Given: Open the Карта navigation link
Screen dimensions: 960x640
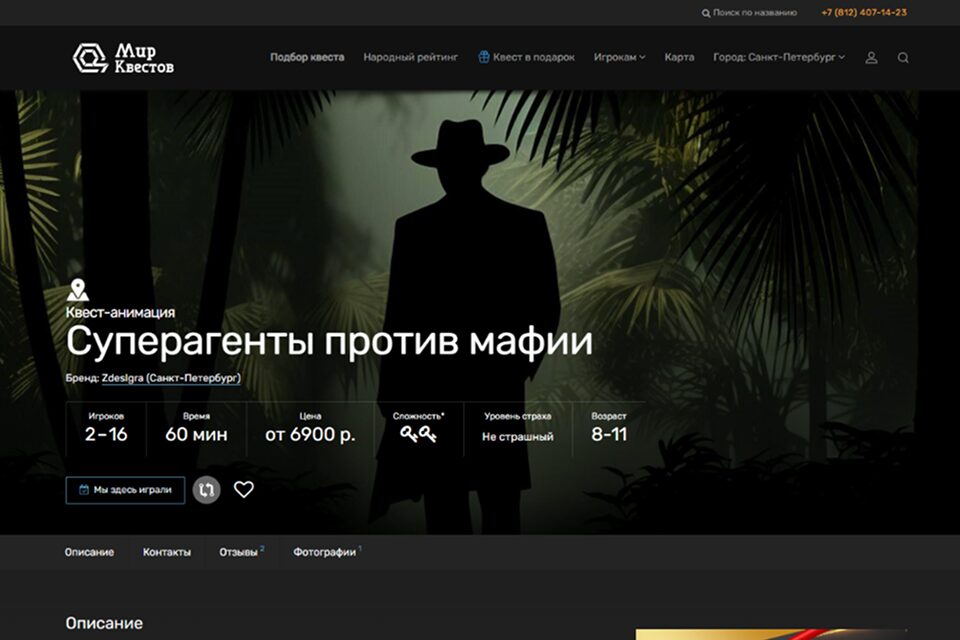Looking at the screenshot, I should (x=679, y=57).
